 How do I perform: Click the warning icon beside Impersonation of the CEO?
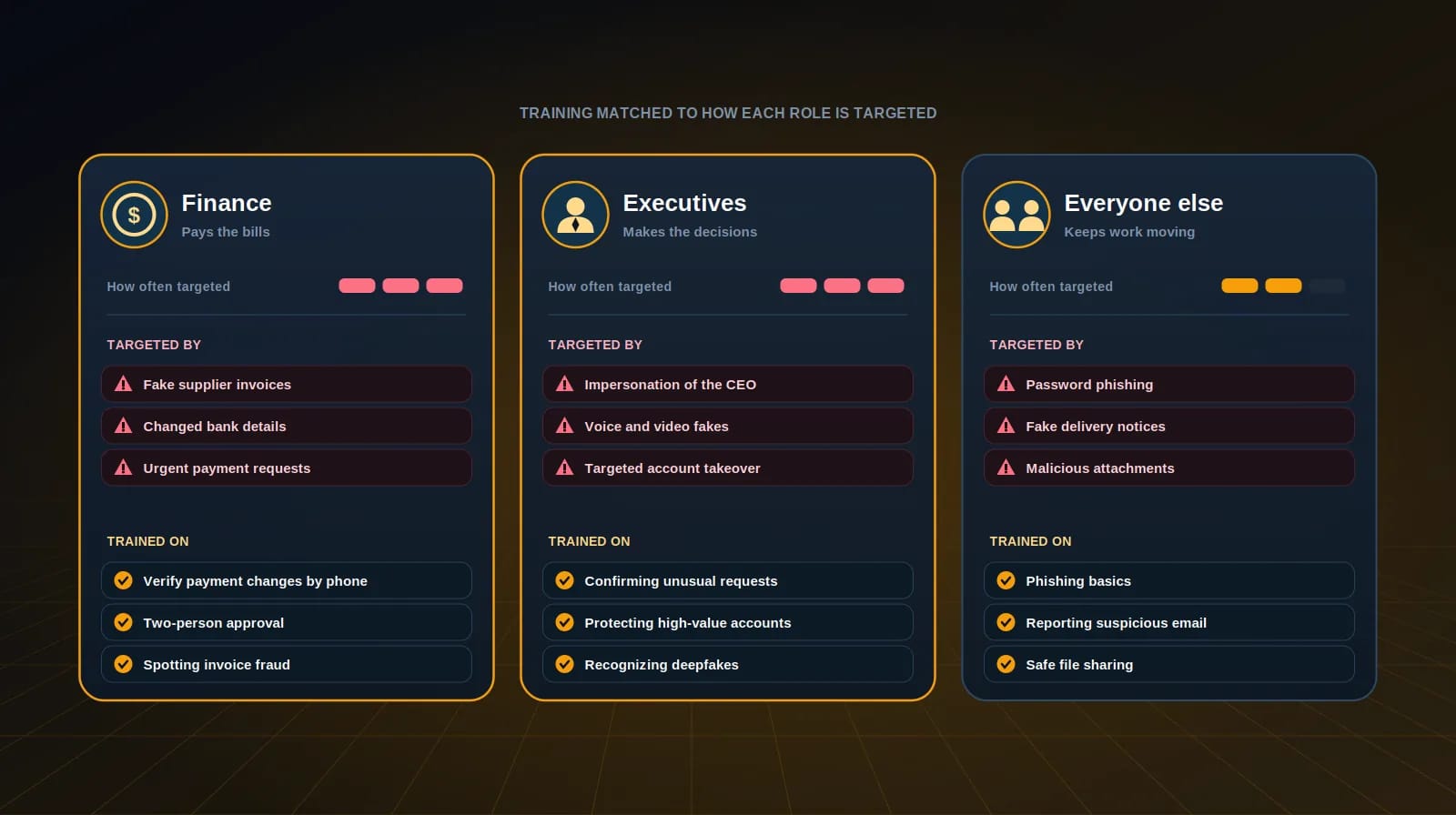[564, 384]
